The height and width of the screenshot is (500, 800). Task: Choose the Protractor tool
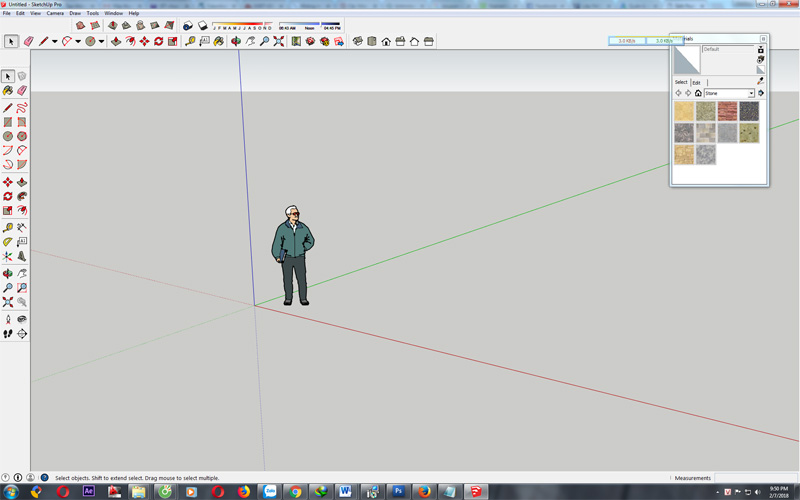click(x=8, y=242)
